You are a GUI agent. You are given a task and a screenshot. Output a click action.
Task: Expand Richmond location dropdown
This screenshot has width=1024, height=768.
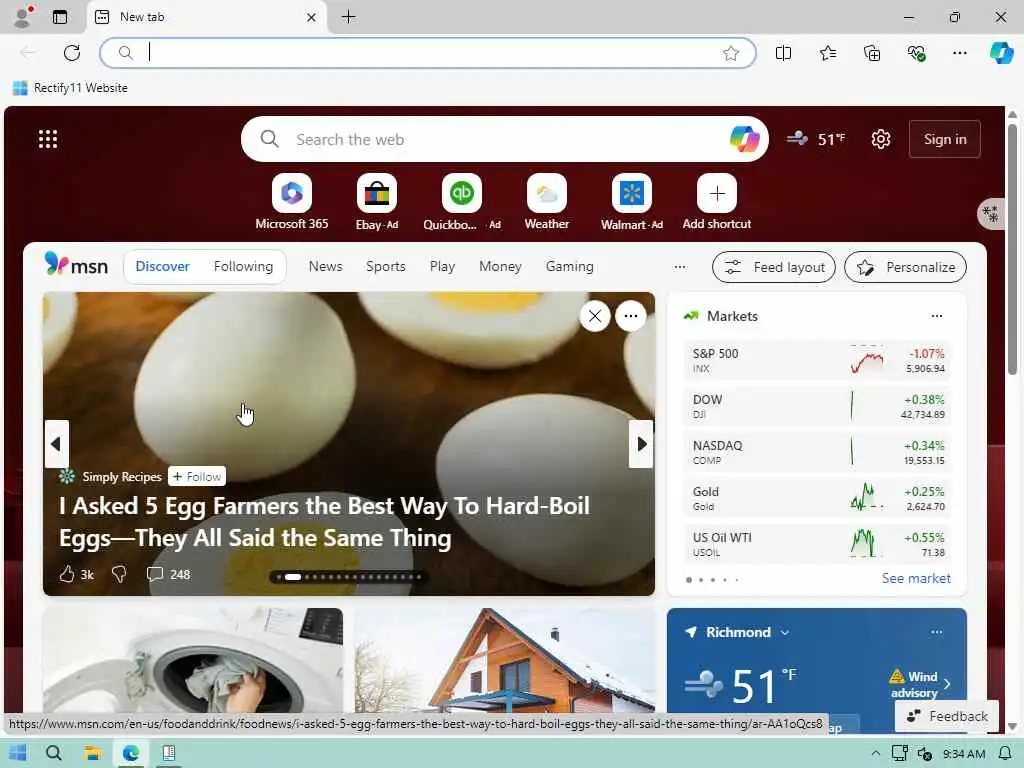click(785, 633)
